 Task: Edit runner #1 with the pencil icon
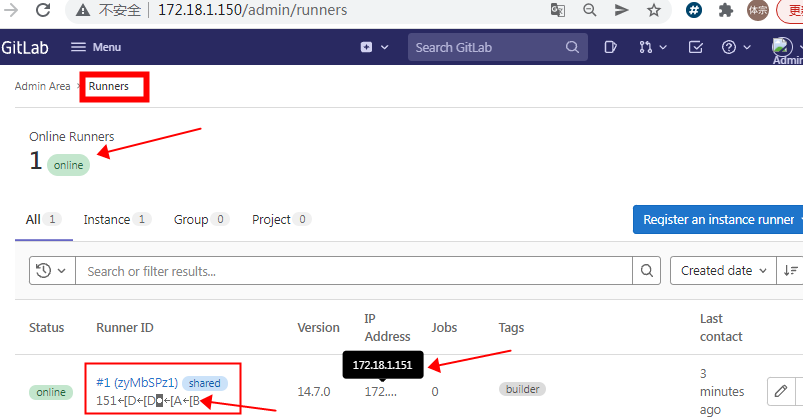(x=780, y=391)
